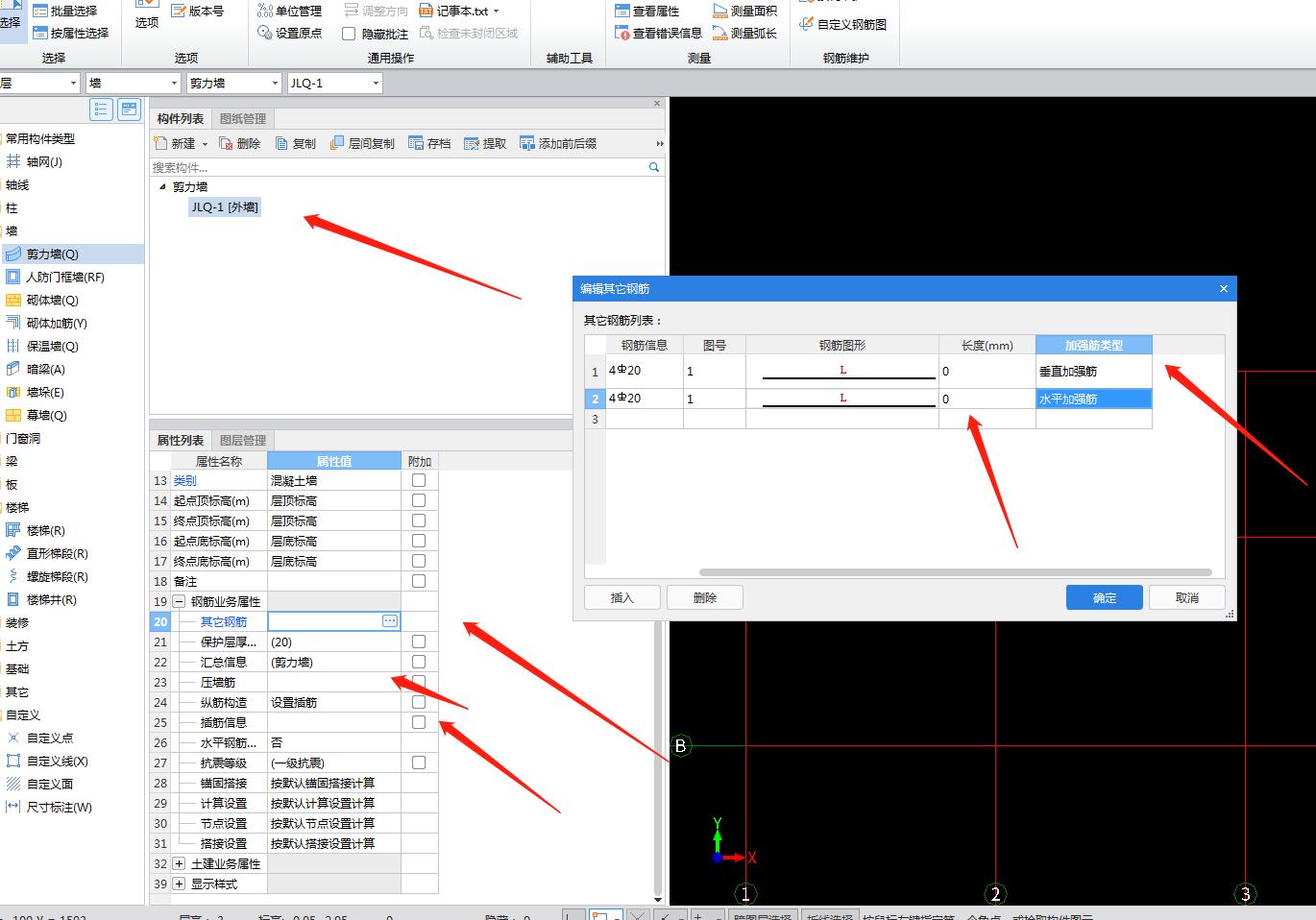Toggle 附加 checkbox for 保护层厚度 row
Viewport: 1316px width, 920px height.
pyautogui.click(x=419, y=642)
